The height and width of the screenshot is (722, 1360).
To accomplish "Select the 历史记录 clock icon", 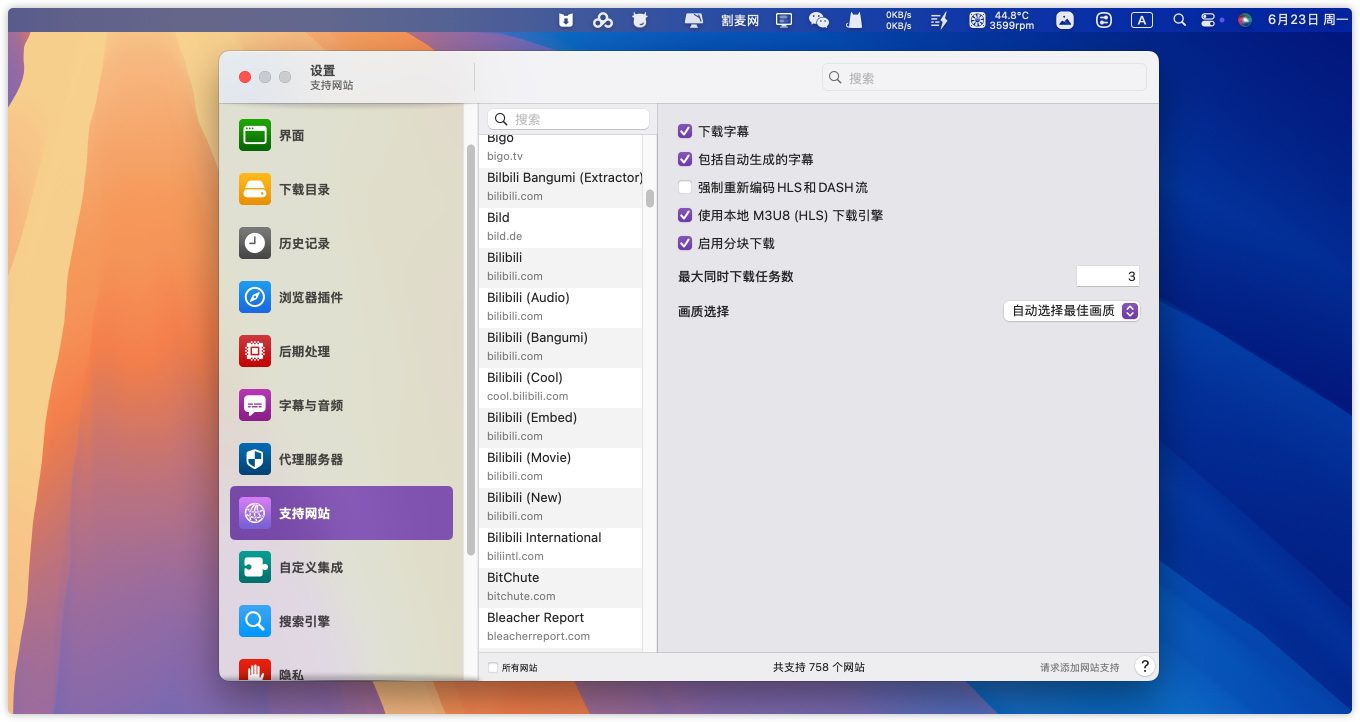I will [255, 243].
